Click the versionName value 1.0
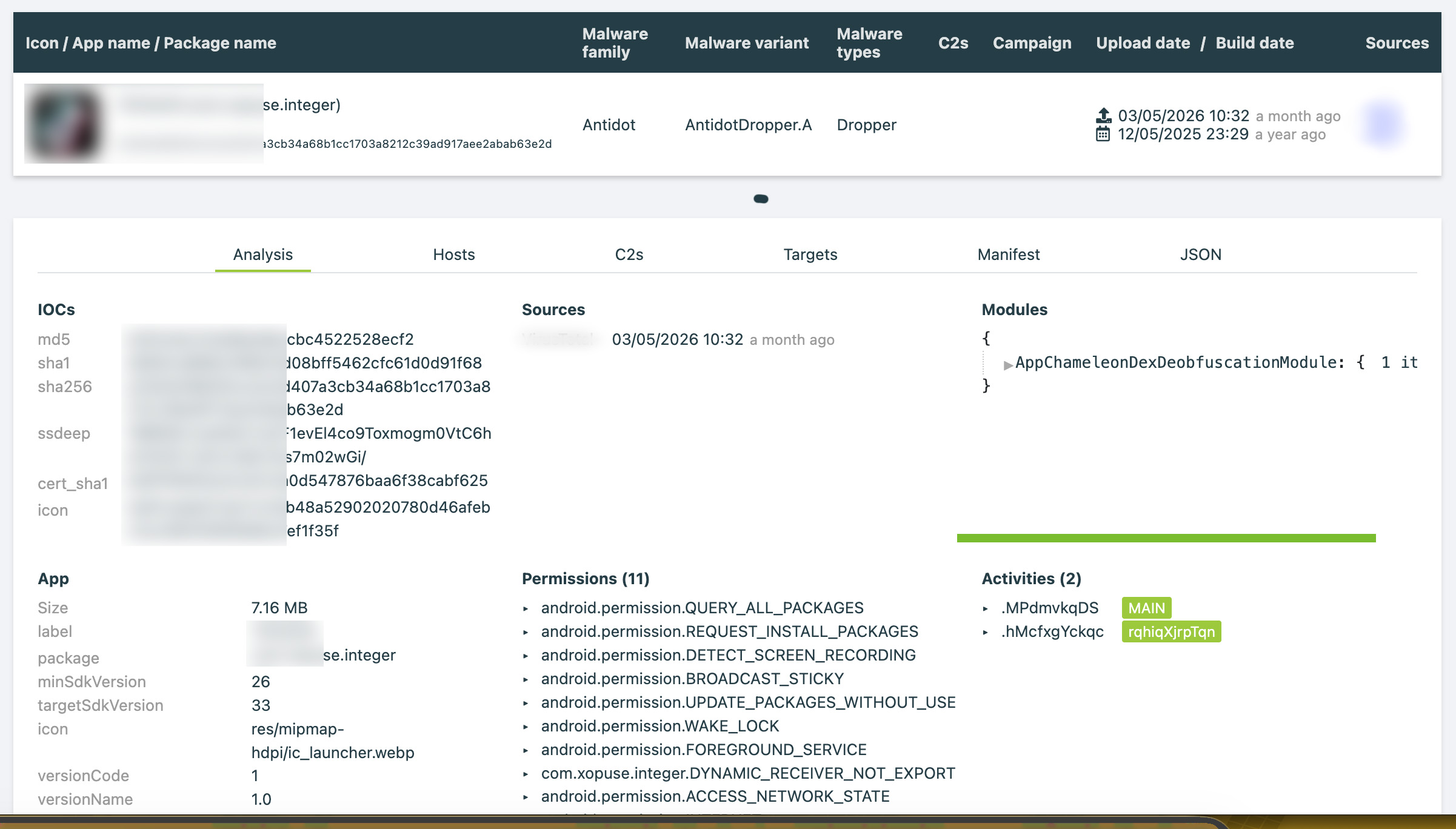Screen dimensions: 1456x829 (x=261, y=799)
